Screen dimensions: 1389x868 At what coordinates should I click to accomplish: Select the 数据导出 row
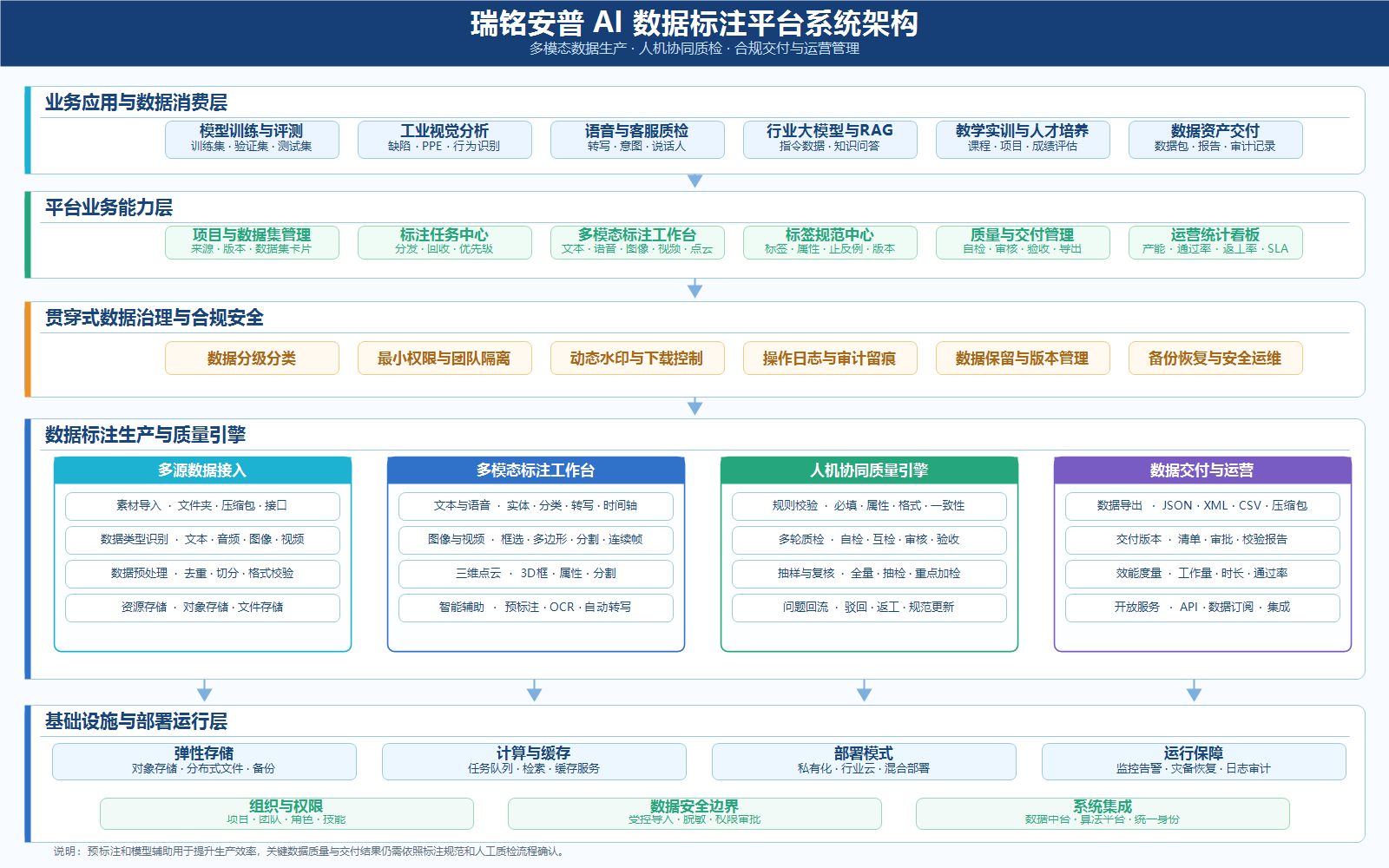(1202, 506)
